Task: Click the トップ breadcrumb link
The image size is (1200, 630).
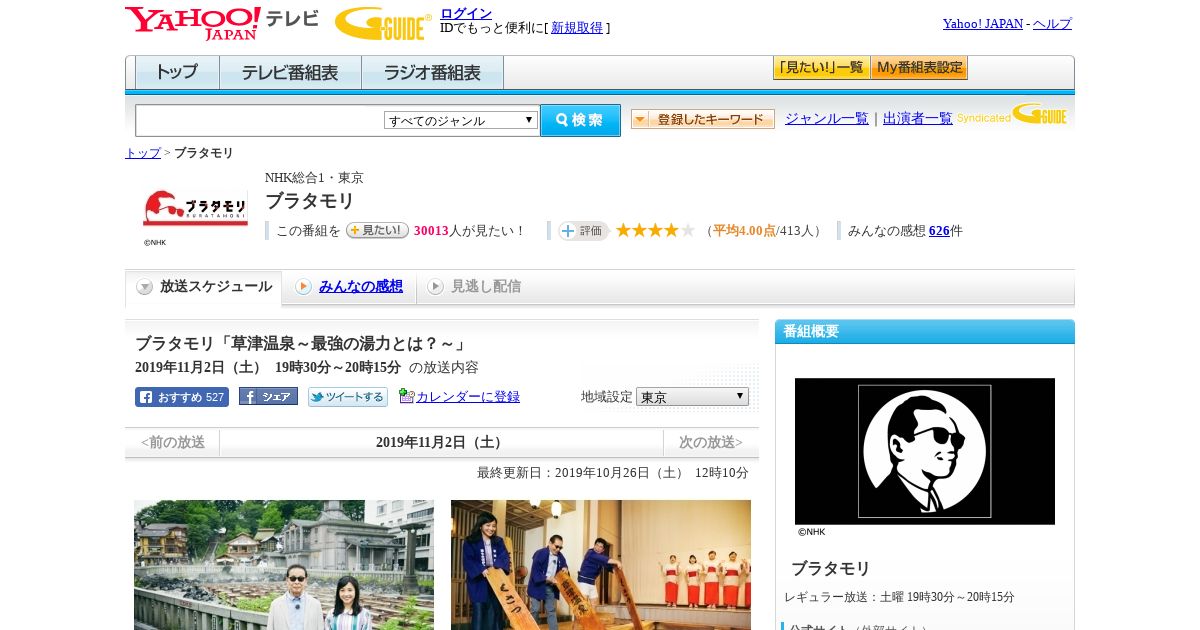Action: pos(143,153)
